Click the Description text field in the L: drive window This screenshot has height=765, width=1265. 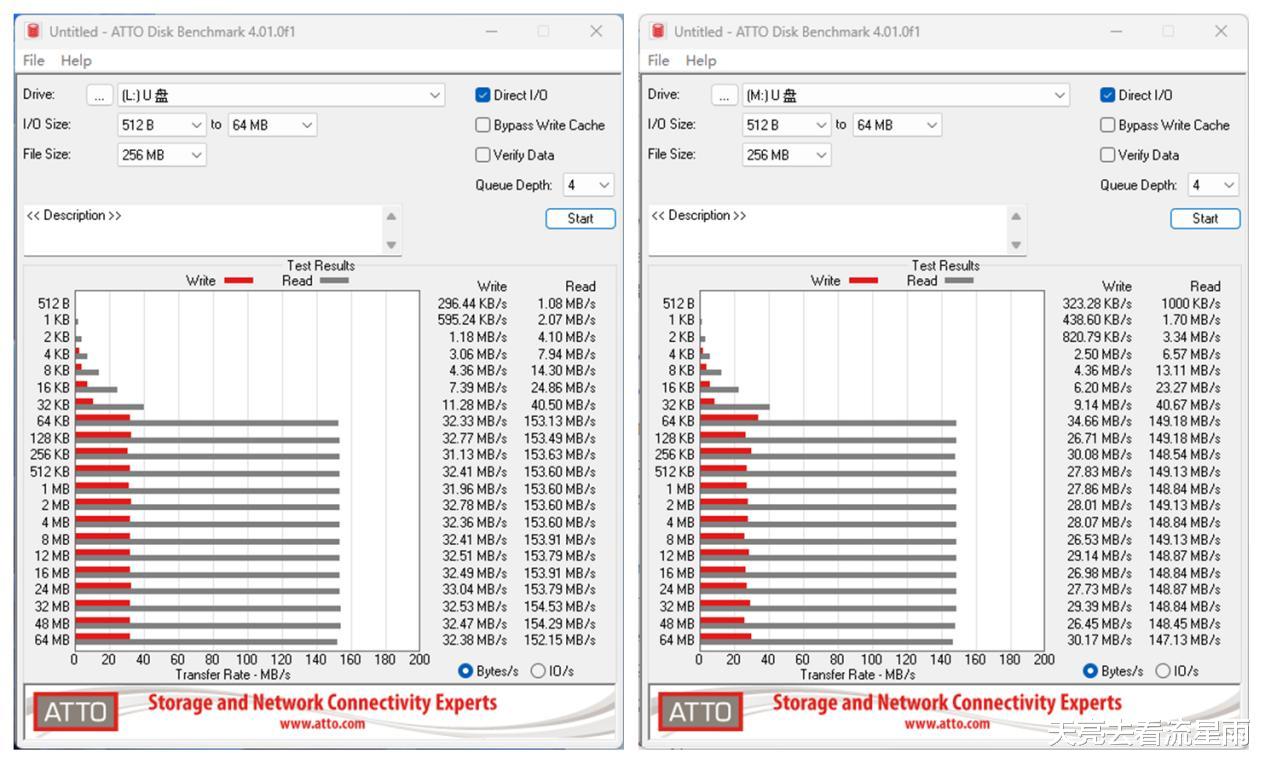(203, 230)
